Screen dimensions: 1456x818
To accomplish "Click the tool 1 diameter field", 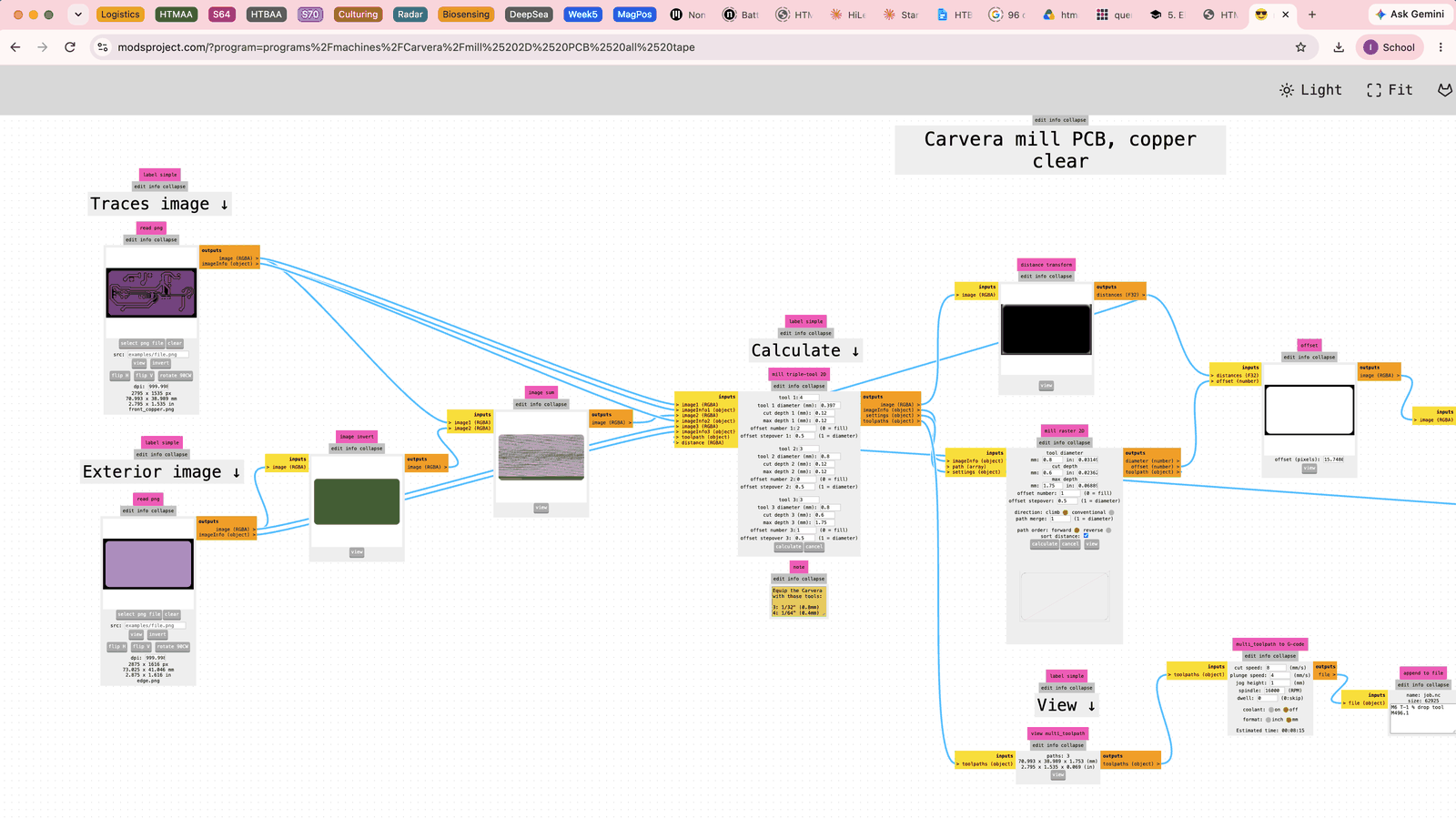I will (829, 406).
